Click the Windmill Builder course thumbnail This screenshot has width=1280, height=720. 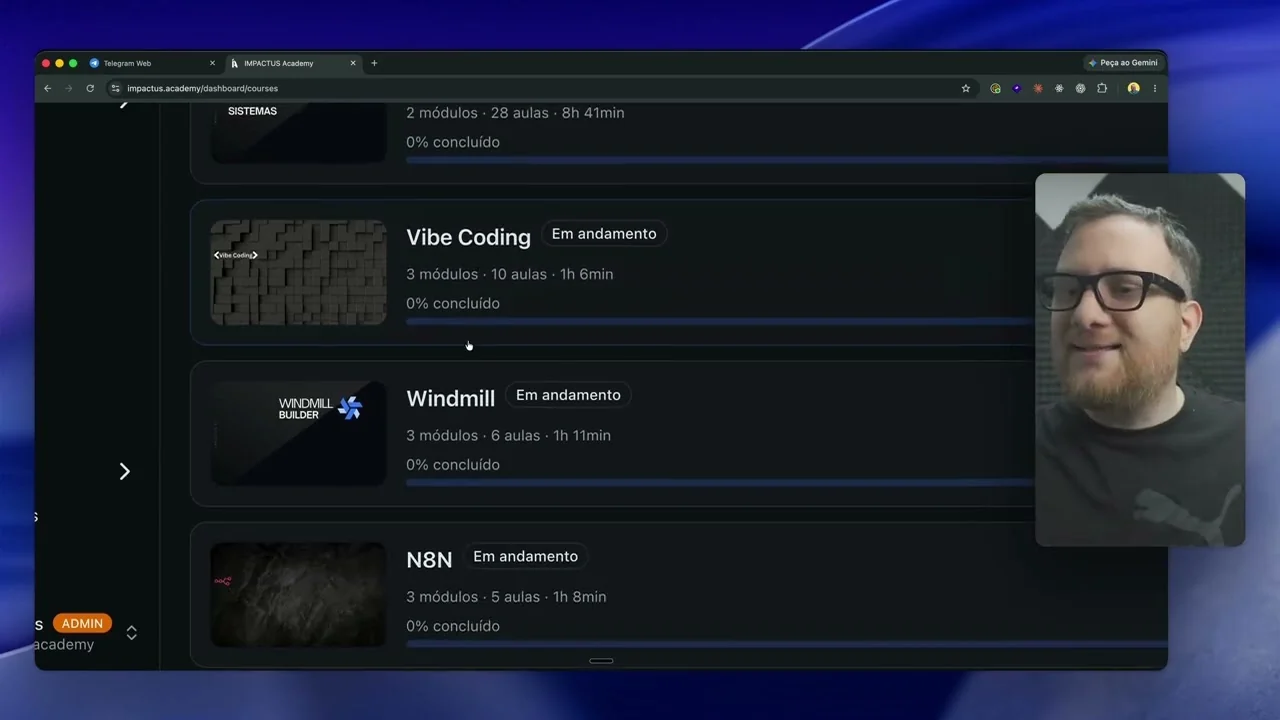[x=298, y=433]
